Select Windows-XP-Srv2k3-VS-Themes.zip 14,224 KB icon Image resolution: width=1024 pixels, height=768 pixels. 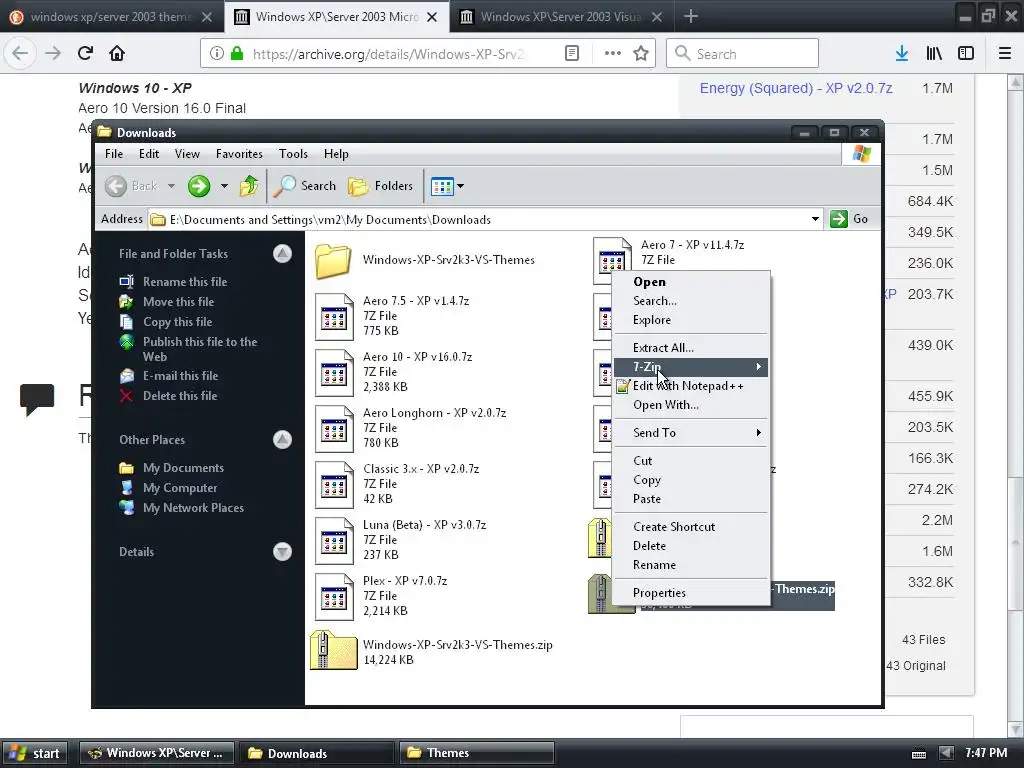pos(334,650)
